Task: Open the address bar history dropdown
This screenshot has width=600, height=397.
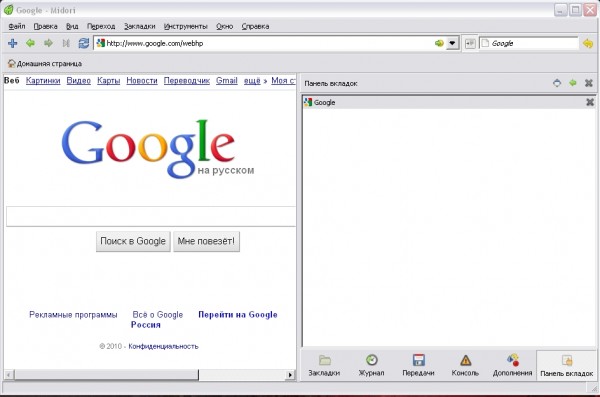Action: click(x=452, y=43)
